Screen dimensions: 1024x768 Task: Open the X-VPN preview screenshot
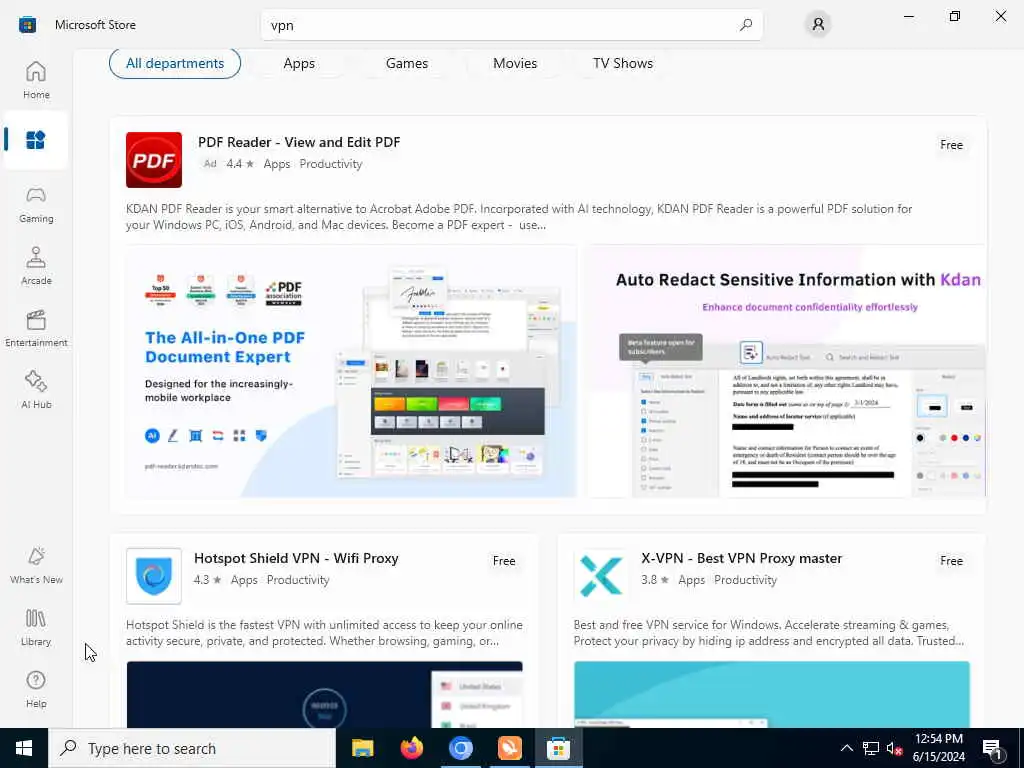click(x=772, y=695)
